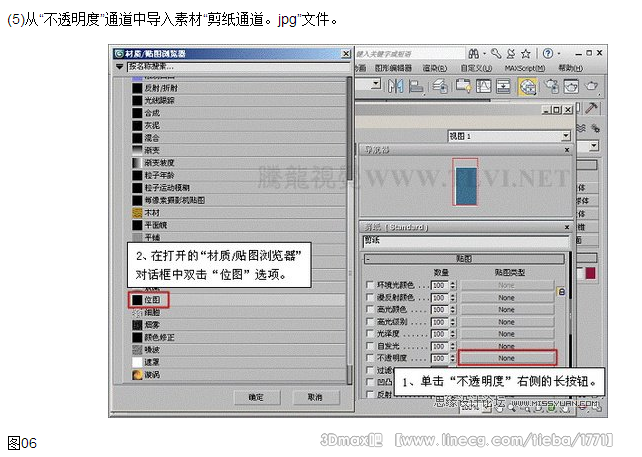Open the hammer Utilities panel tab
Viewport: 642px width, 457px height.
[x=591, y=108]
